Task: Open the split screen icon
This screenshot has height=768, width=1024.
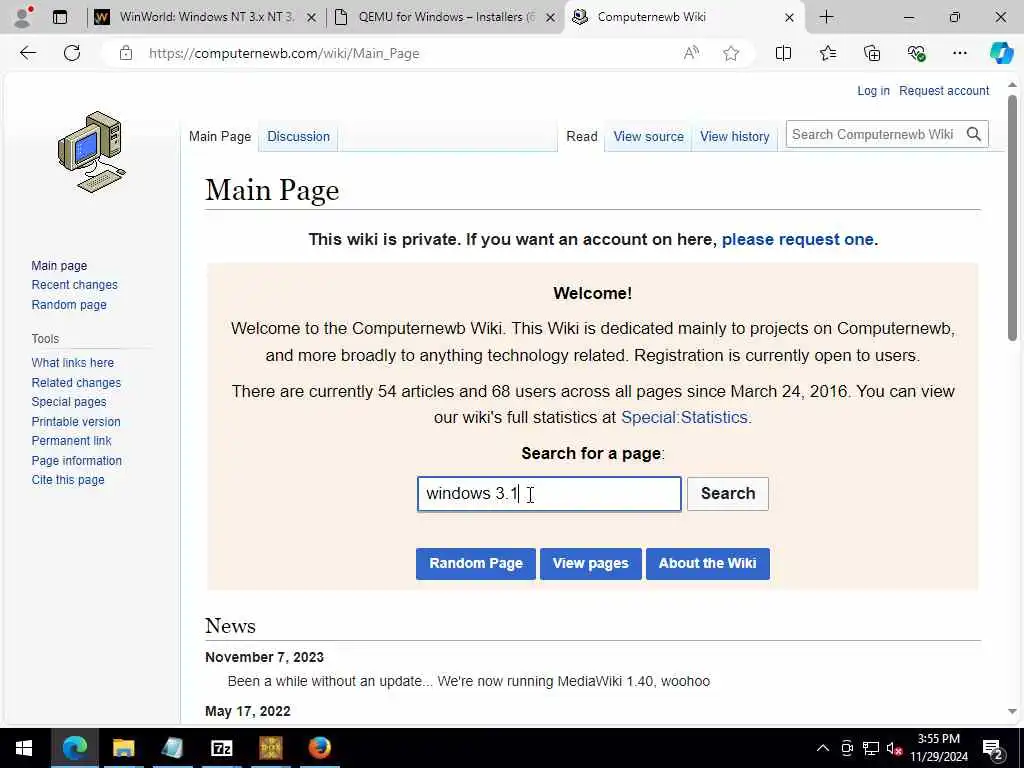Action: coord(783,53)
